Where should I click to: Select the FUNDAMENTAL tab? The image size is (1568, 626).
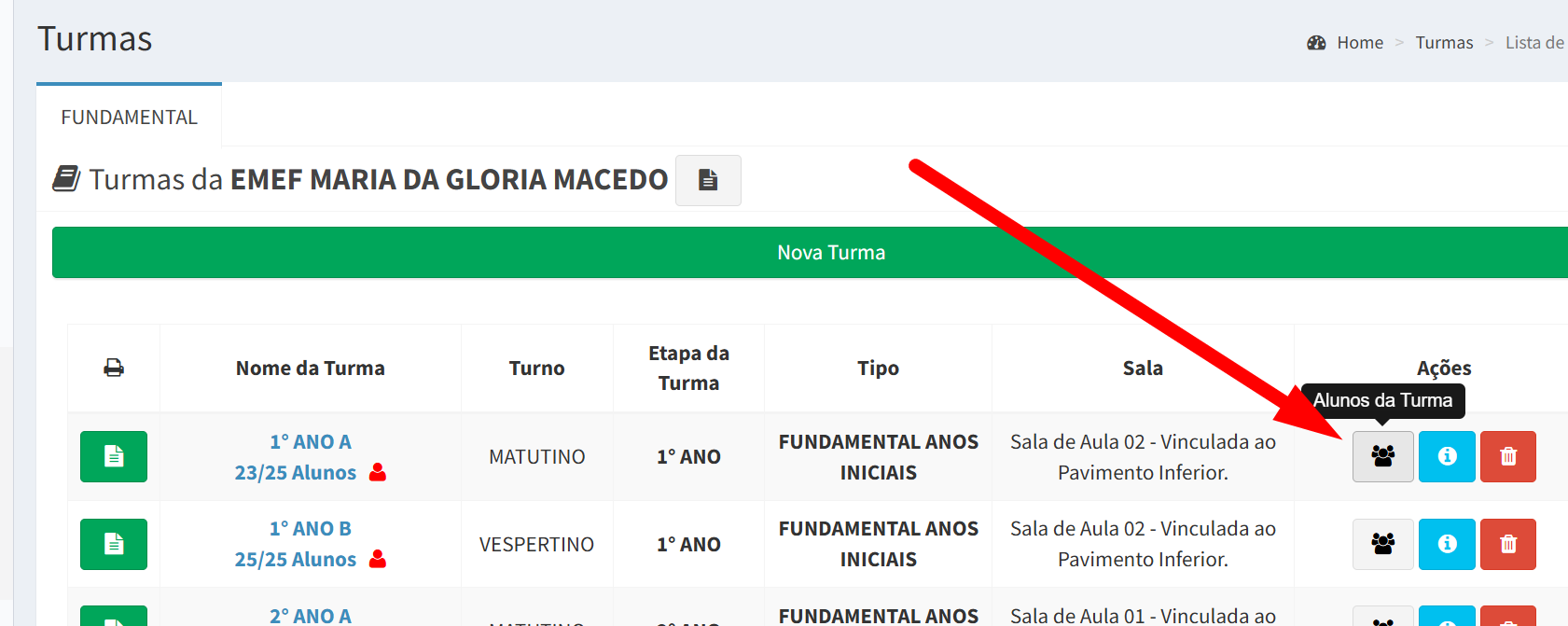(129, 118)
